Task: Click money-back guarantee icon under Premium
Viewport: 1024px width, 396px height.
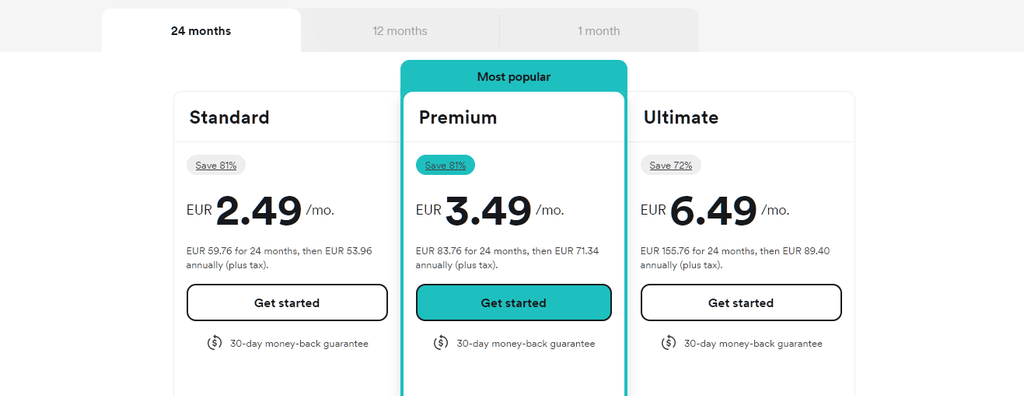Action: coord(441,342)
